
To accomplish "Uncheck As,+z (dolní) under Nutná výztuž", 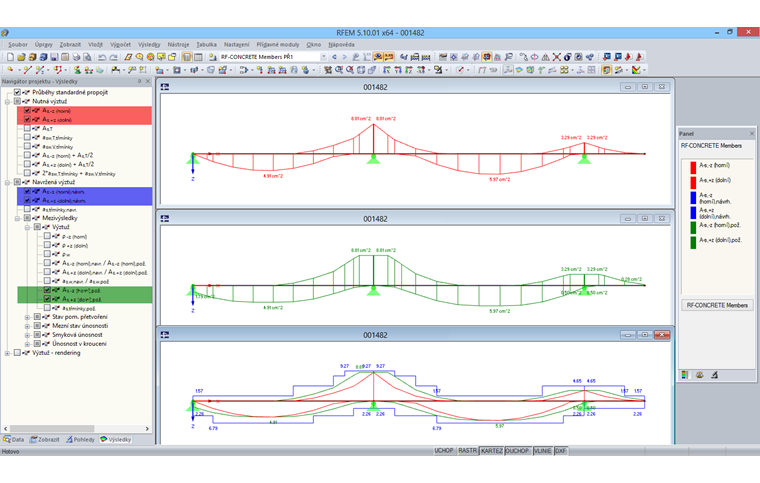I will [27, 119].
